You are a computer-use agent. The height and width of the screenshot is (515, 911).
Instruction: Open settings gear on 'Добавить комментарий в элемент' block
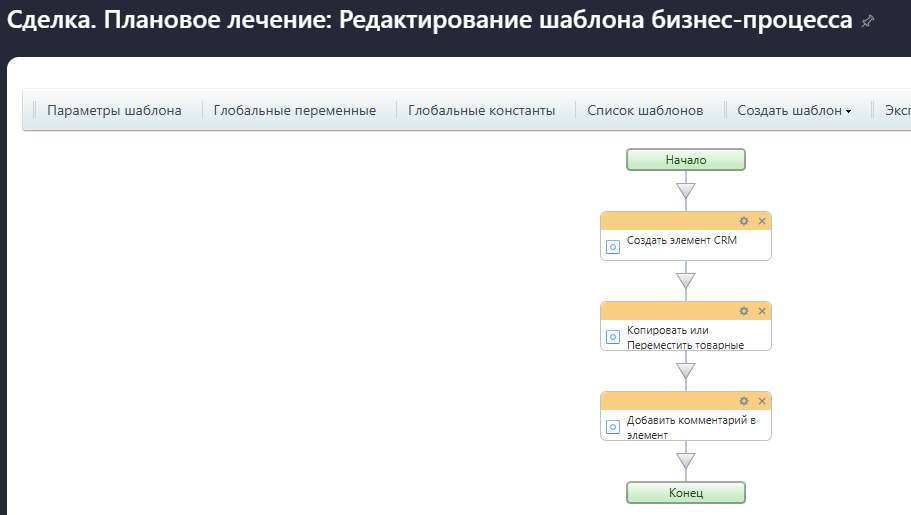[744, 401]
